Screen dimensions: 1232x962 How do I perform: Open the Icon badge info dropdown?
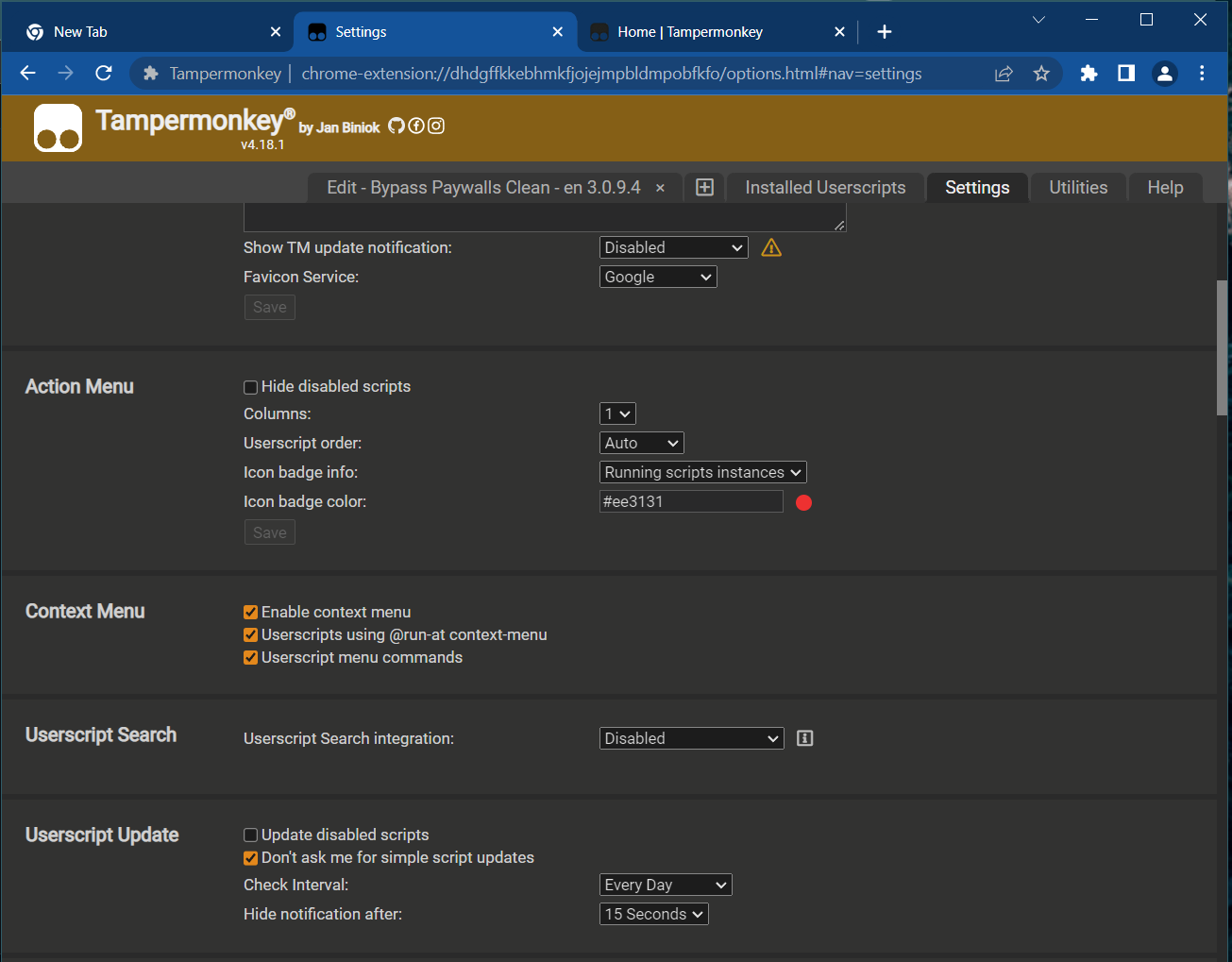click(702, 472)
